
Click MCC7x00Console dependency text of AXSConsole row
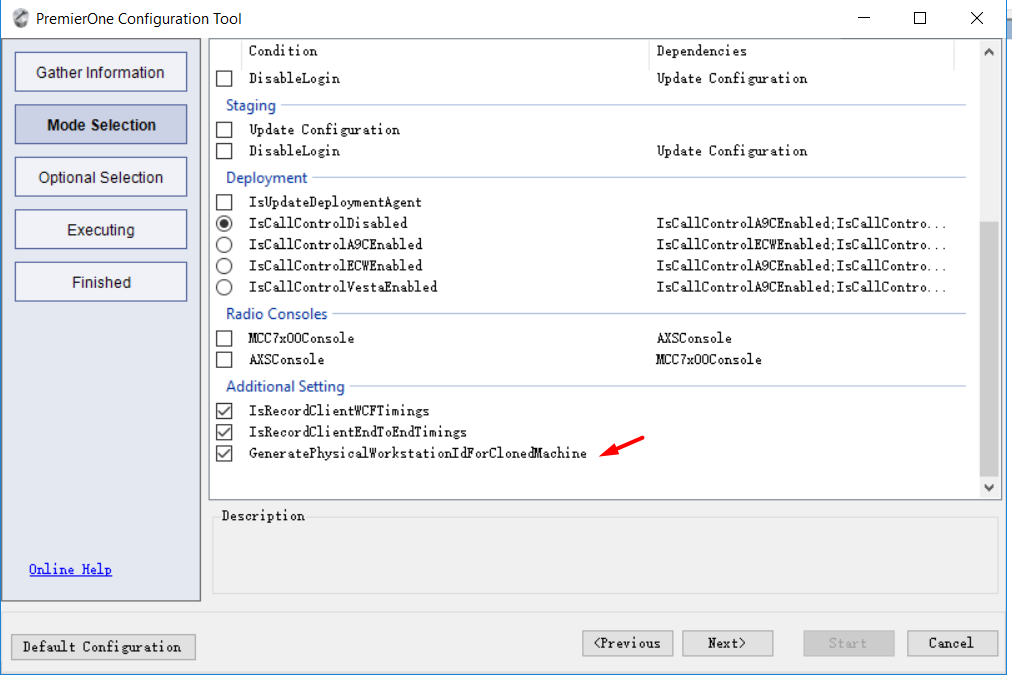(x=709, y=360)
